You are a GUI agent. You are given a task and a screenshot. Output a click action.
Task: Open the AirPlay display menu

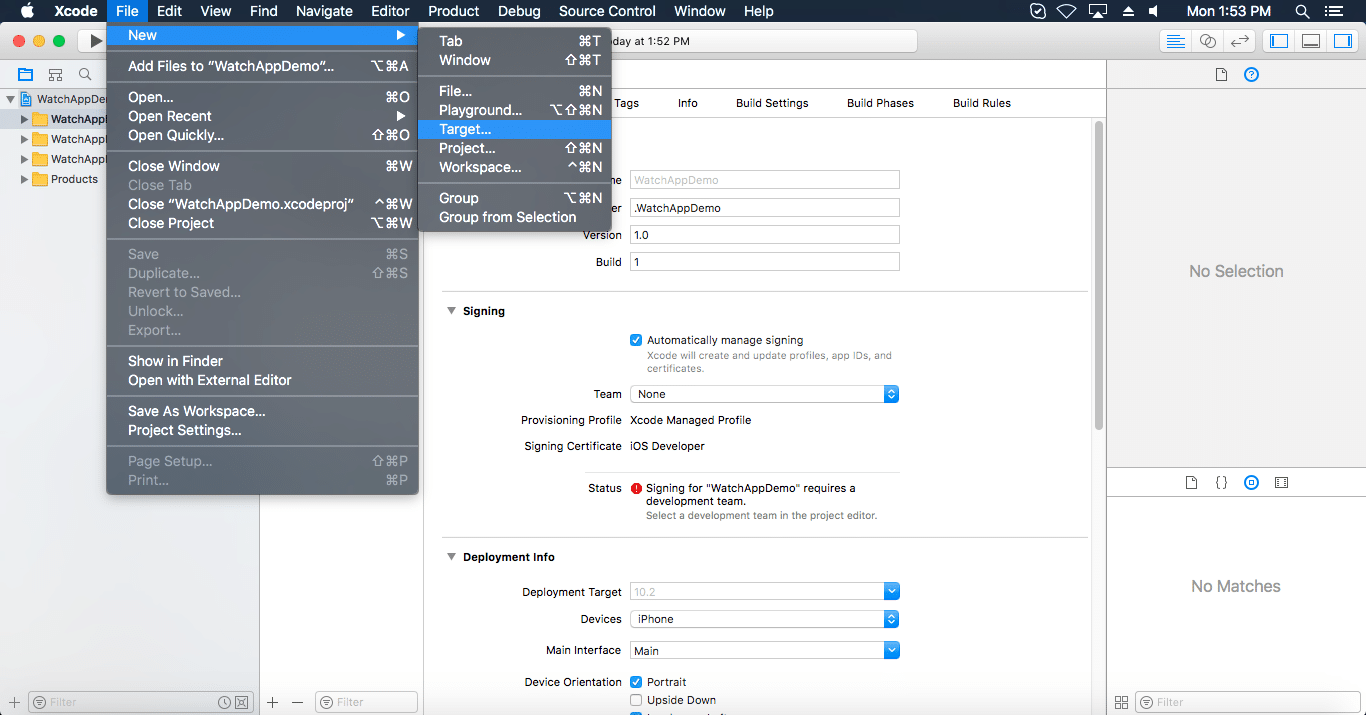pos(1097,11)
